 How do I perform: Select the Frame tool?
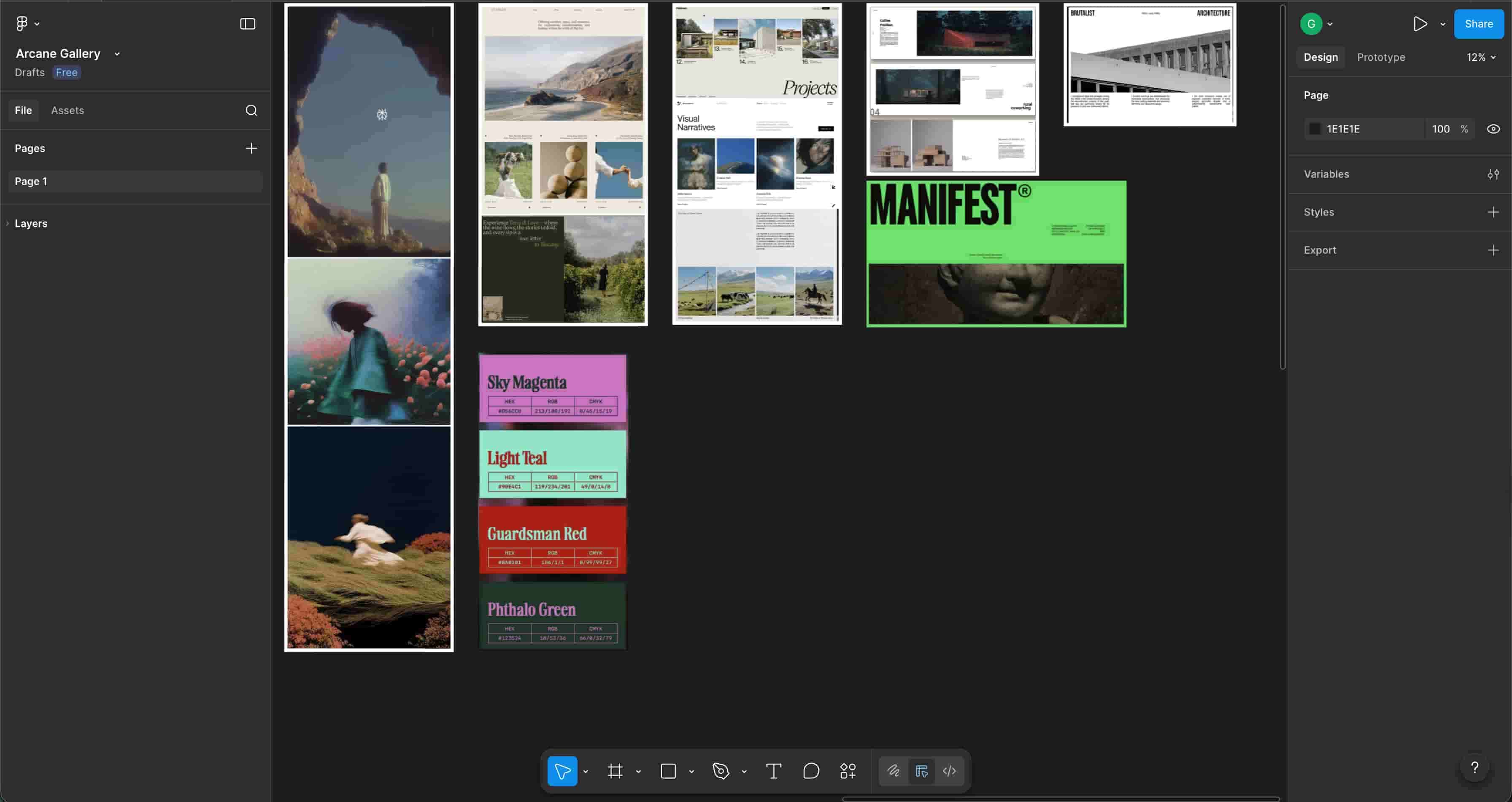coord(615,771)
